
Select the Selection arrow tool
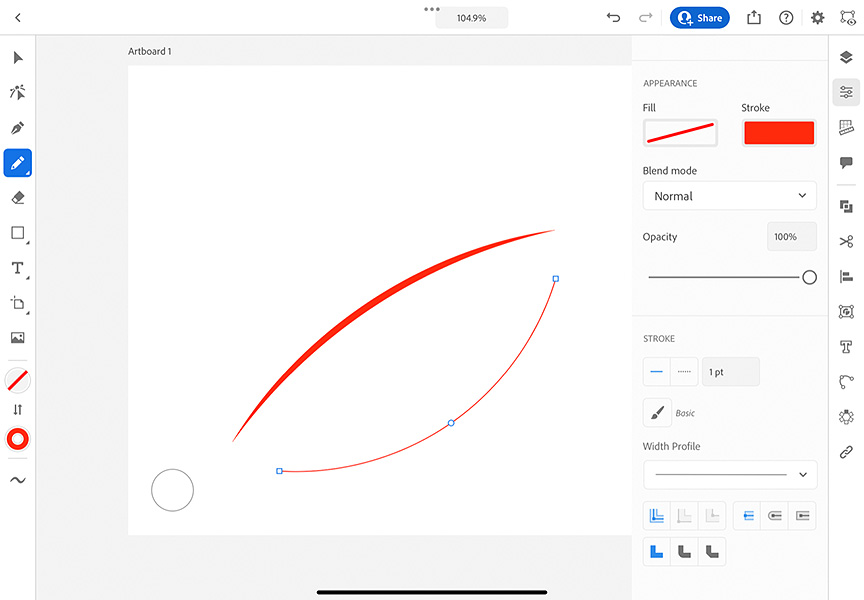[17, 58]
